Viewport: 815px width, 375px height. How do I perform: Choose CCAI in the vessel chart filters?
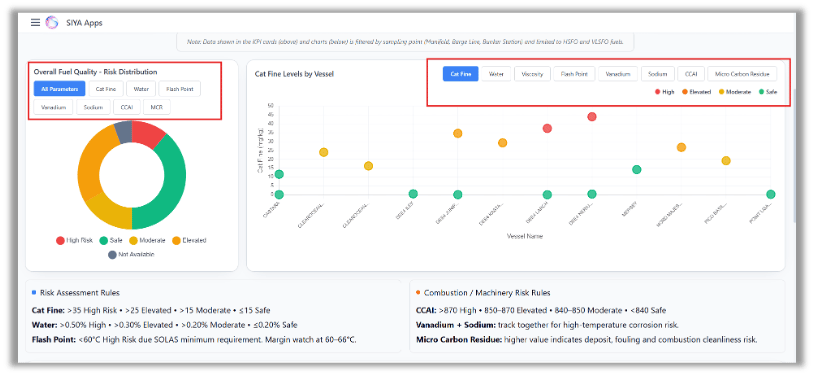(691, 74)
